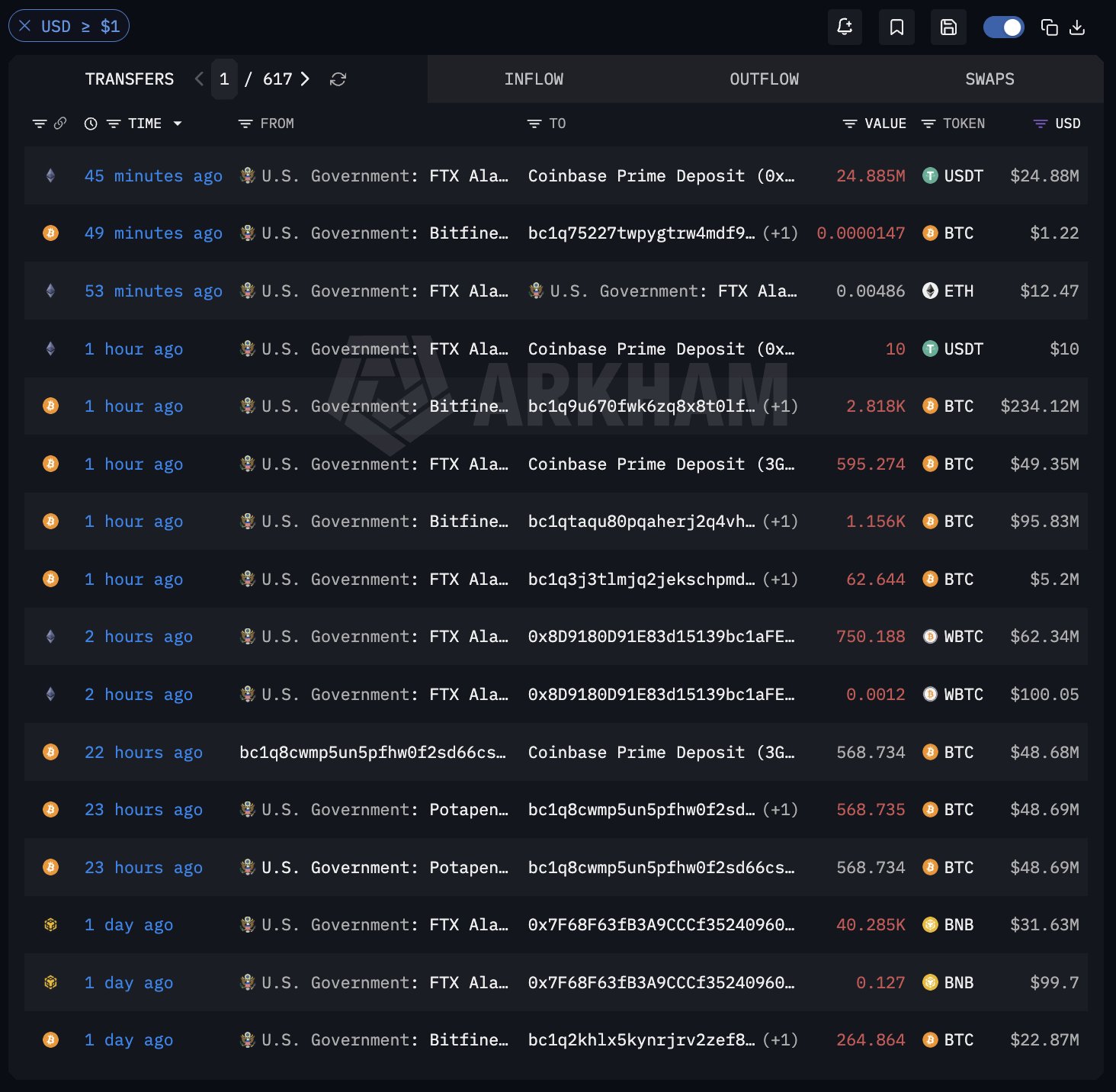Open Coinbase Prime Deposit in $49.35M row
The width and height of the screenshot is (1116, 1092).
coord(662,464)
